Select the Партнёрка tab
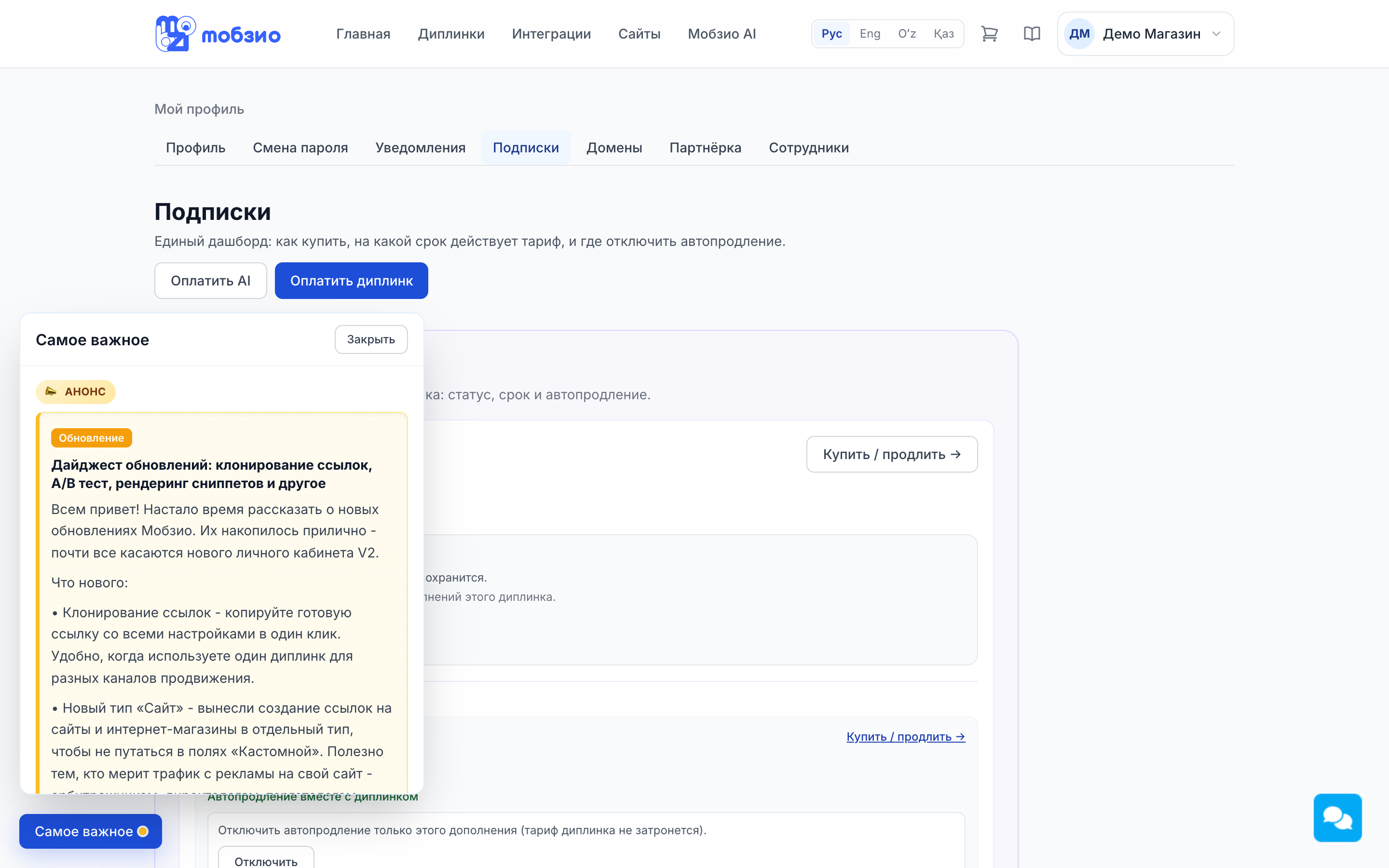Screen dimensions: 1389x868 pos(706,148)
